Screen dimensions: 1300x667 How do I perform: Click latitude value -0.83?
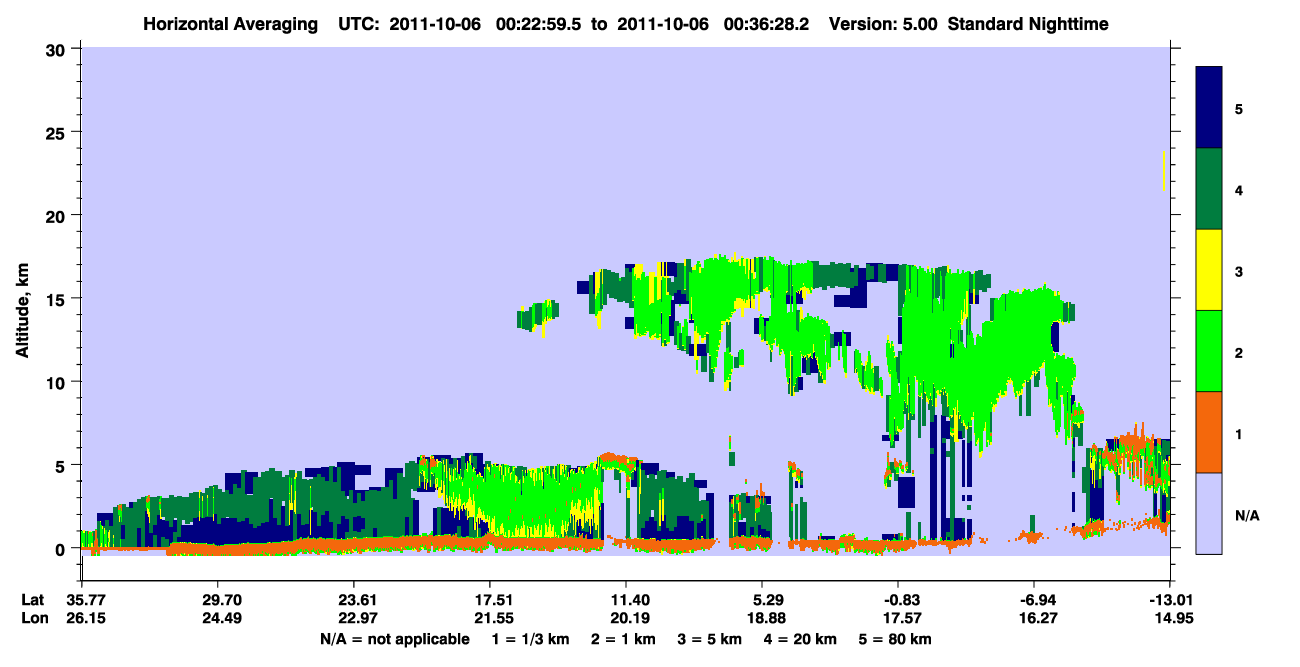(898, 601)
